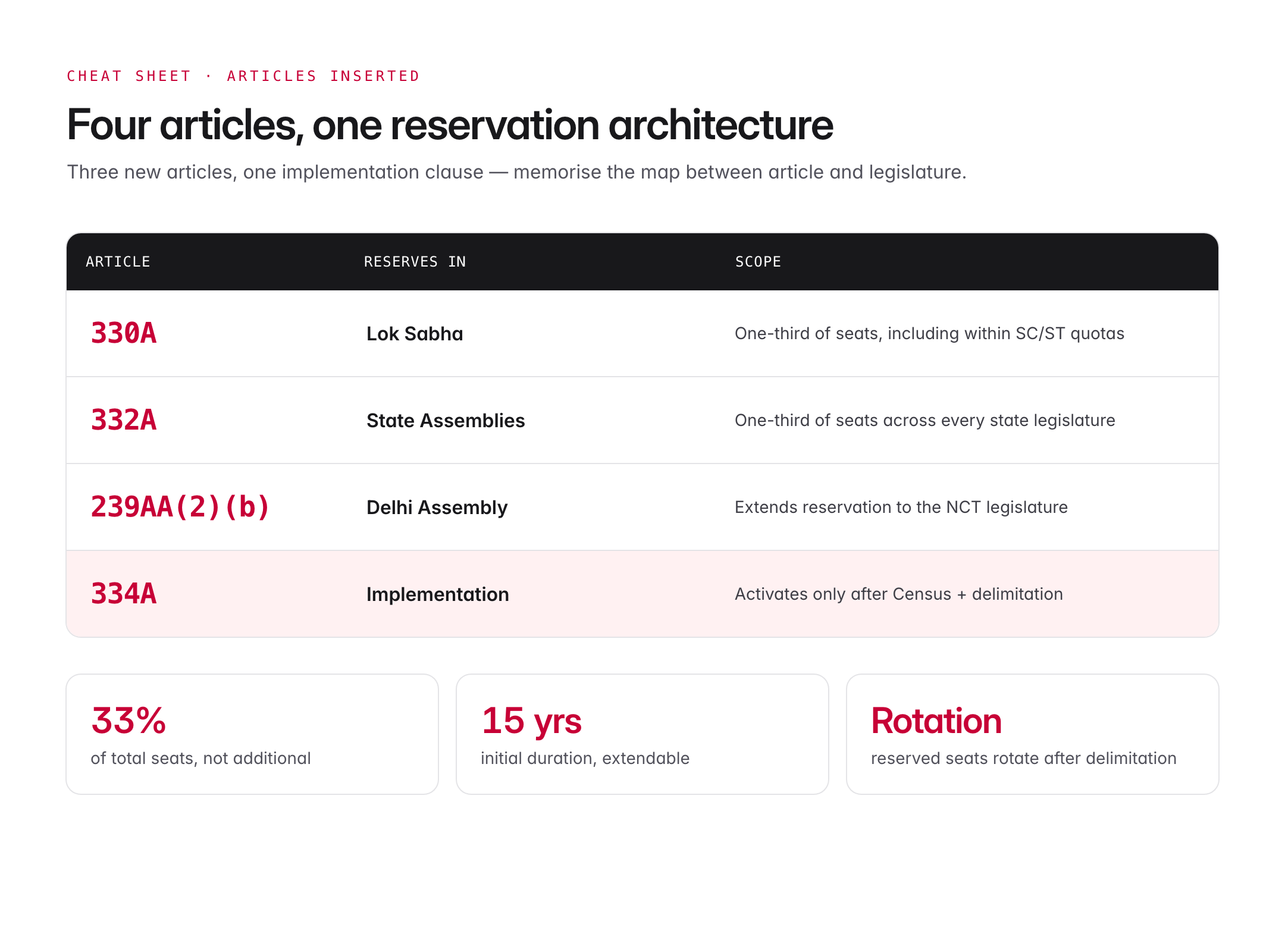Click the subtitle about three new articles

(516, 172)
